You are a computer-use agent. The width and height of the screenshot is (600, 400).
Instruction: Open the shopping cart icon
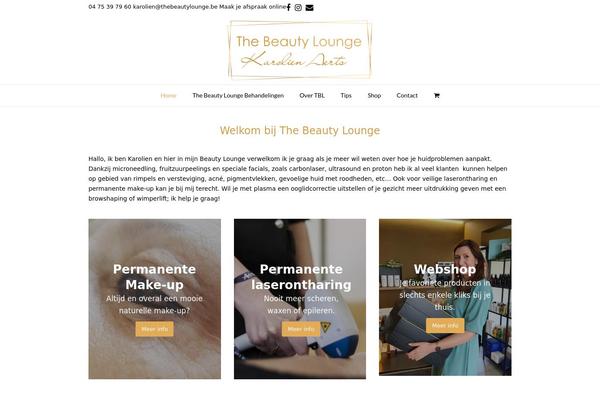[x=437, y=96]
